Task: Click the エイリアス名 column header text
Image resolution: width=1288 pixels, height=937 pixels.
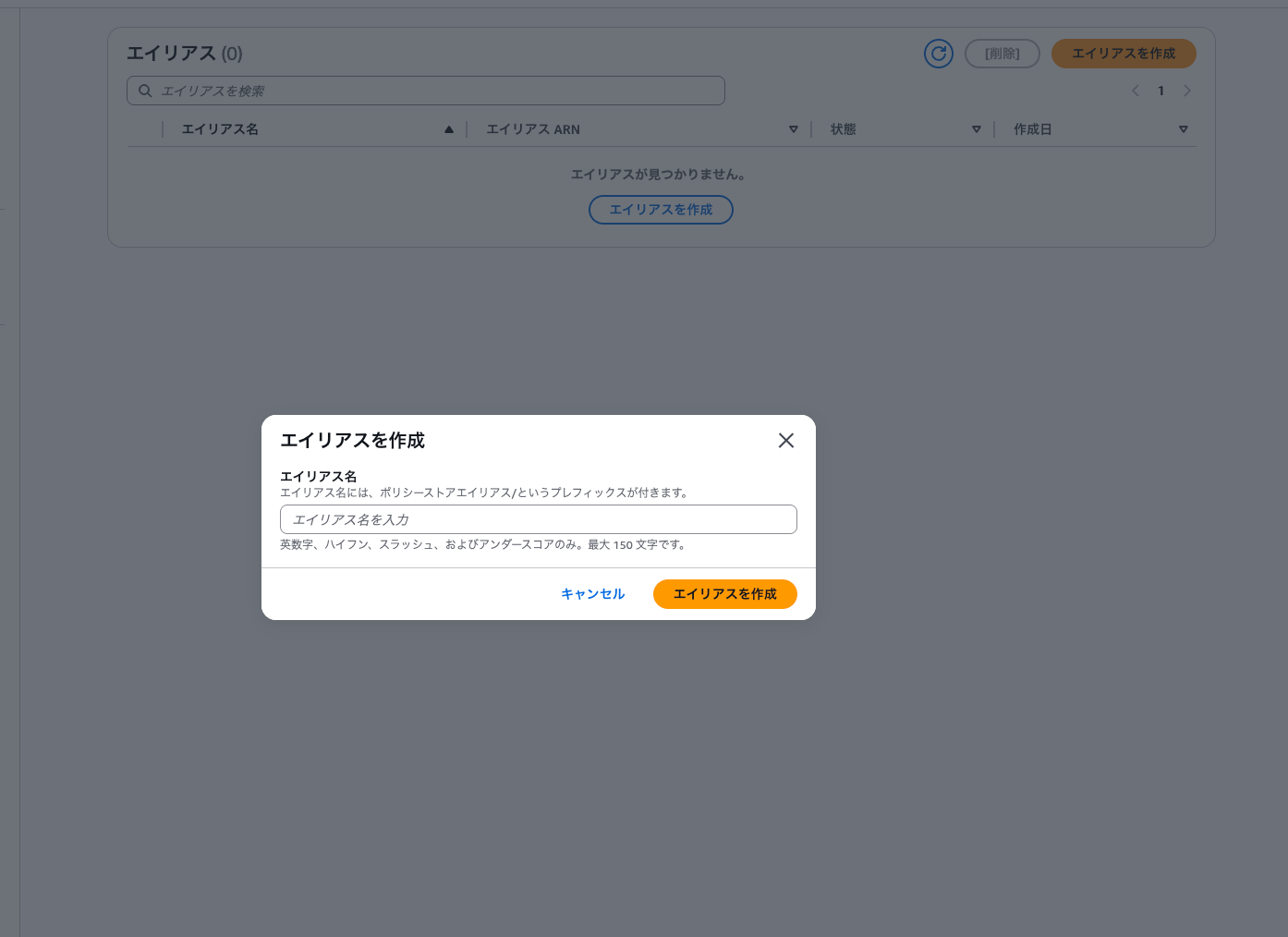Action: [x=220, y=129]
